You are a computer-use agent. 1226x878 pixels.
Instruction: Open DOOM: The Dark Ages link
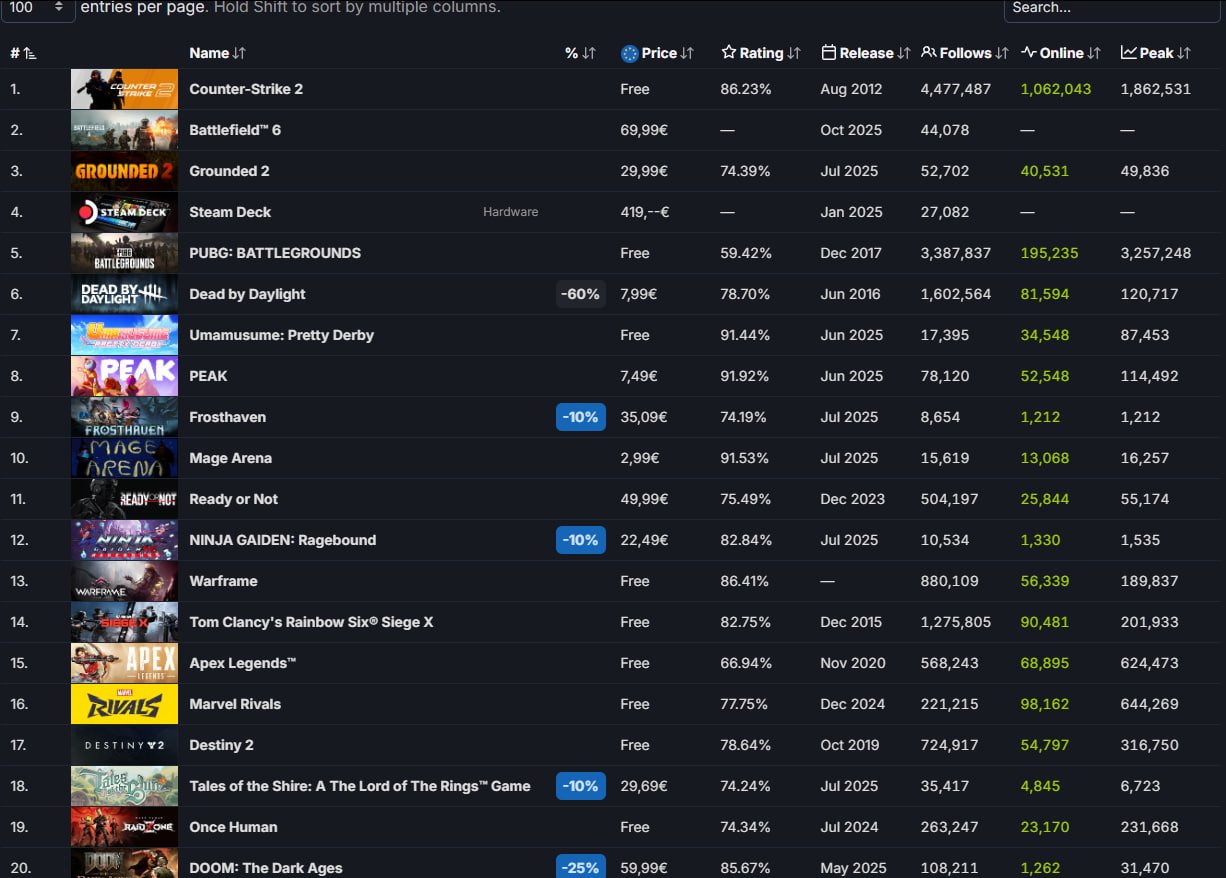[265, 867]
